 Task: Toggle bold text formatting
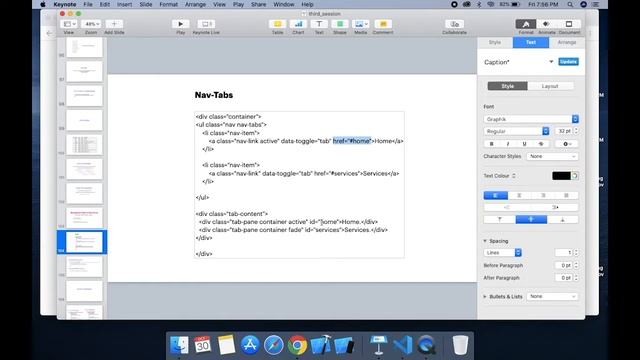[x=491, y=144]
